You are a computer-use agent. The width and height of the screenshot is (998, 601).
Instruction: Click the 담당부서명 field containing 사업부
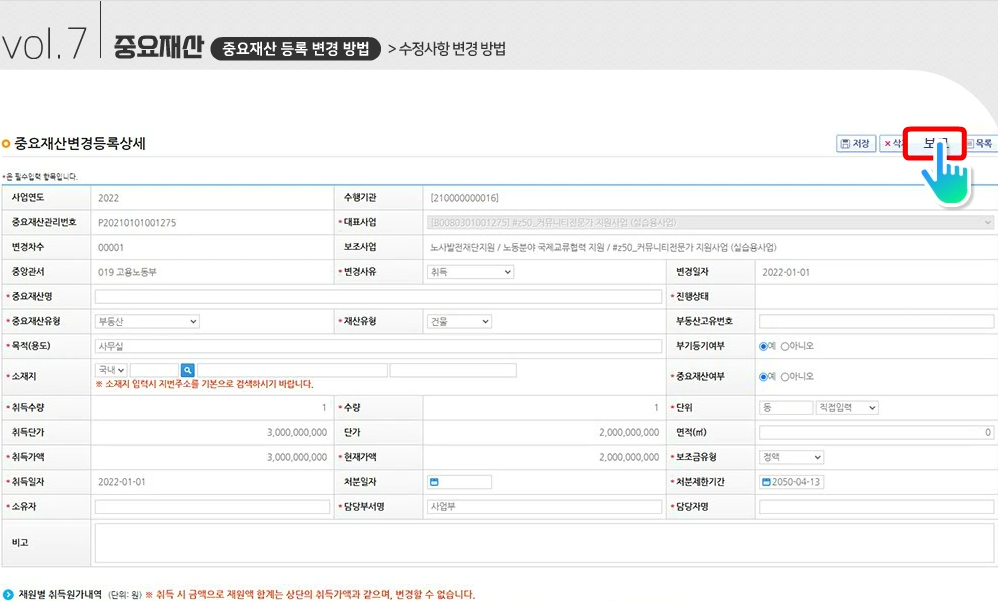(544, 507)
